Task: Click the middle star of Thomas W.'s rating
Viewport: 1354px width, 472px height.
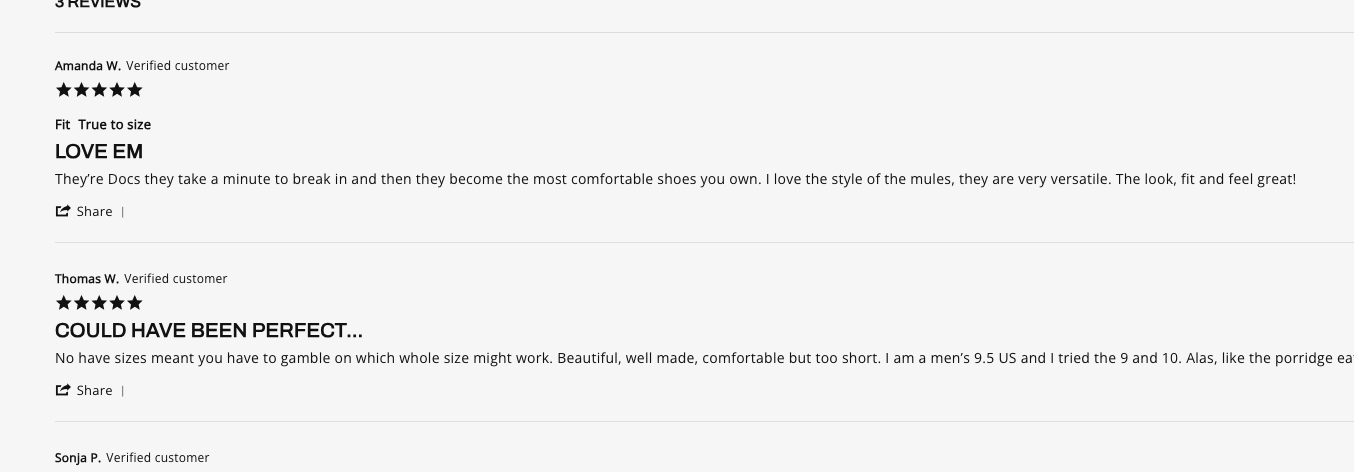Action: (x=99, y=303)
